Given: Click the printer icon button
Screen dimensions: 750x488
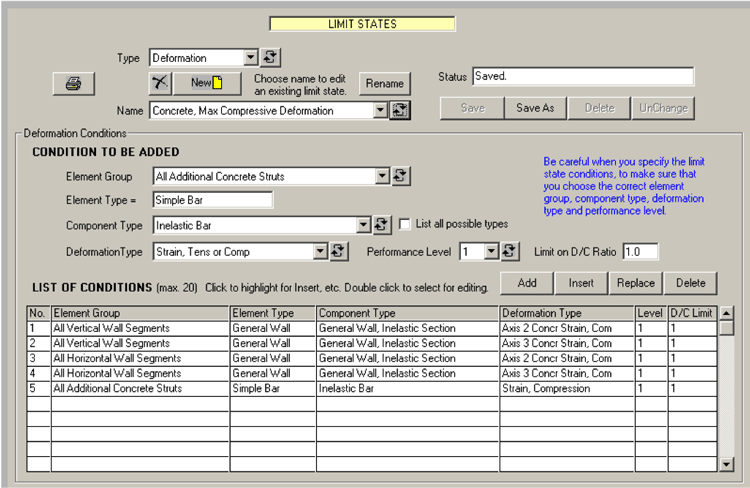Looking at the screenshot, I should point(73,85).
